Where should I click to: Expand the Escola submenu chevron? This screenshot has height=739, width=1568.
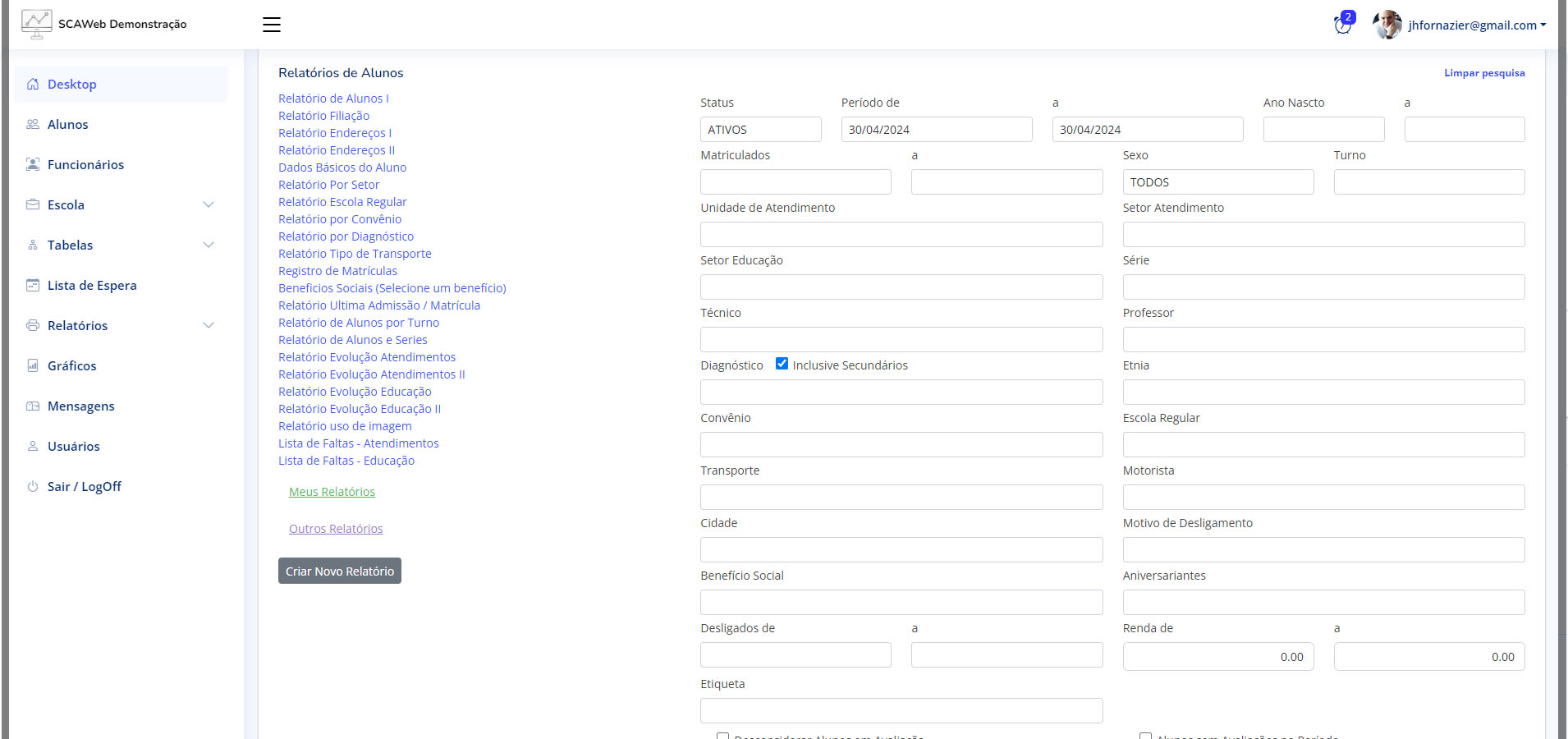pos(209,205)
